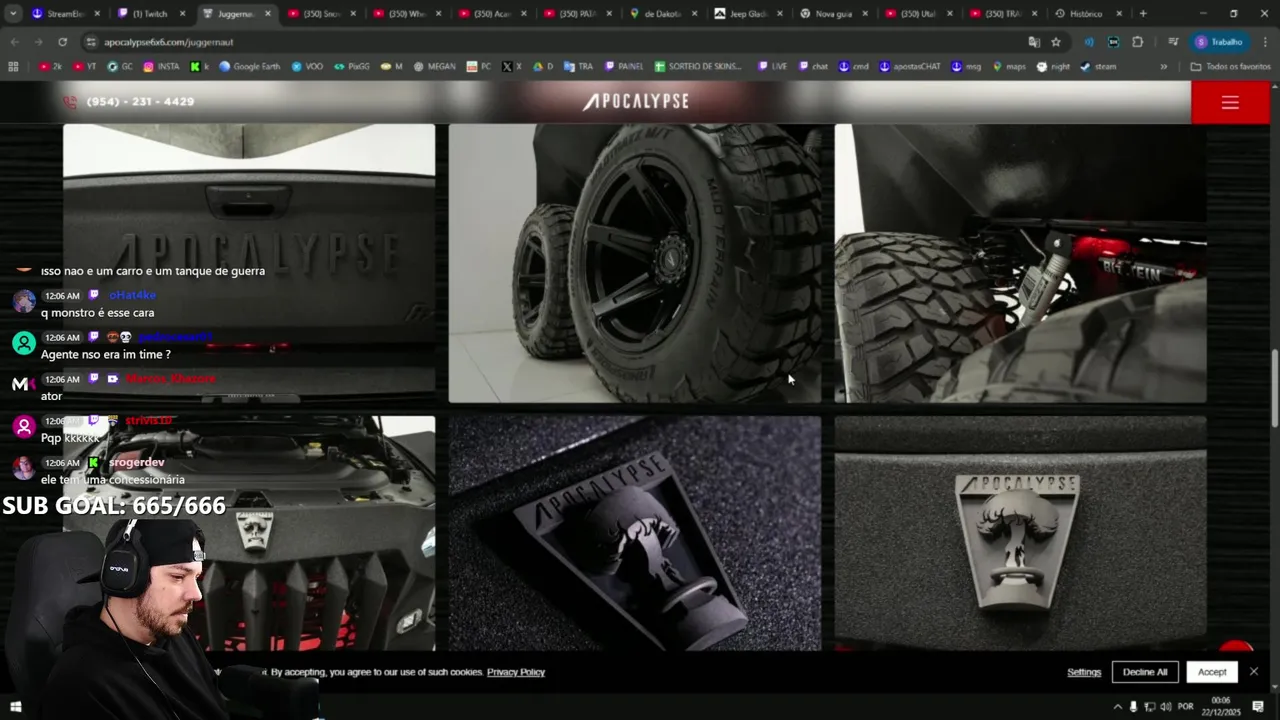
Task: Click the address bar URL field
Action: tap(560, 42)
